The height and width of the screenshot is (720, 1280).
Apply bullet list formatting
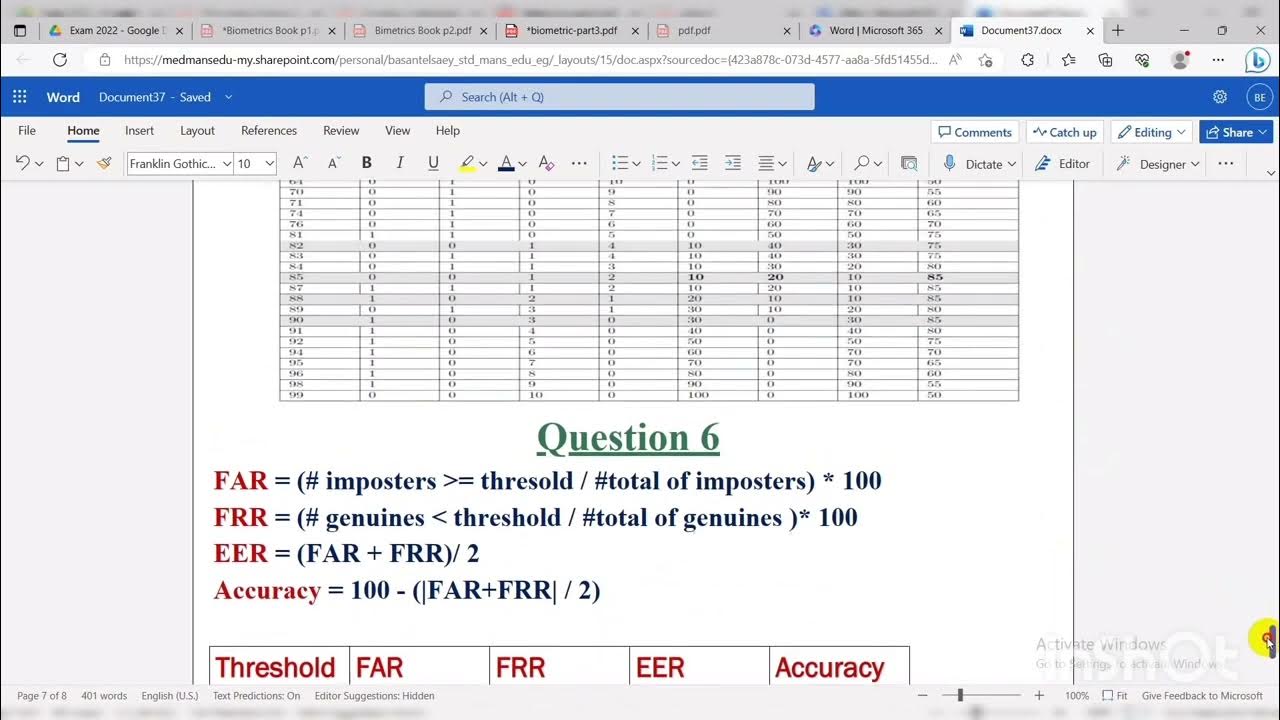[620, 163]
